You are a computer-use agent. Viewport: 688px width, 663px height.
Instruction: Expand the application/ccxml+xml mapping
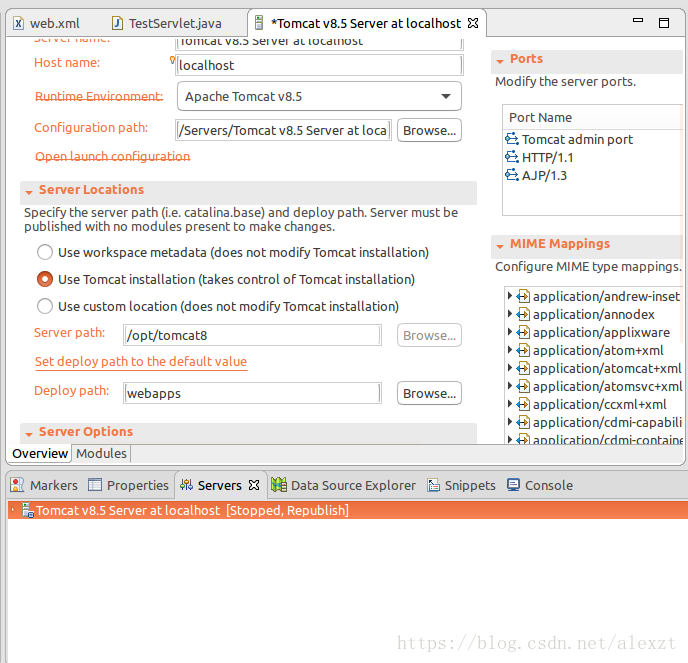pyautogui.click(x=510, y=404)
